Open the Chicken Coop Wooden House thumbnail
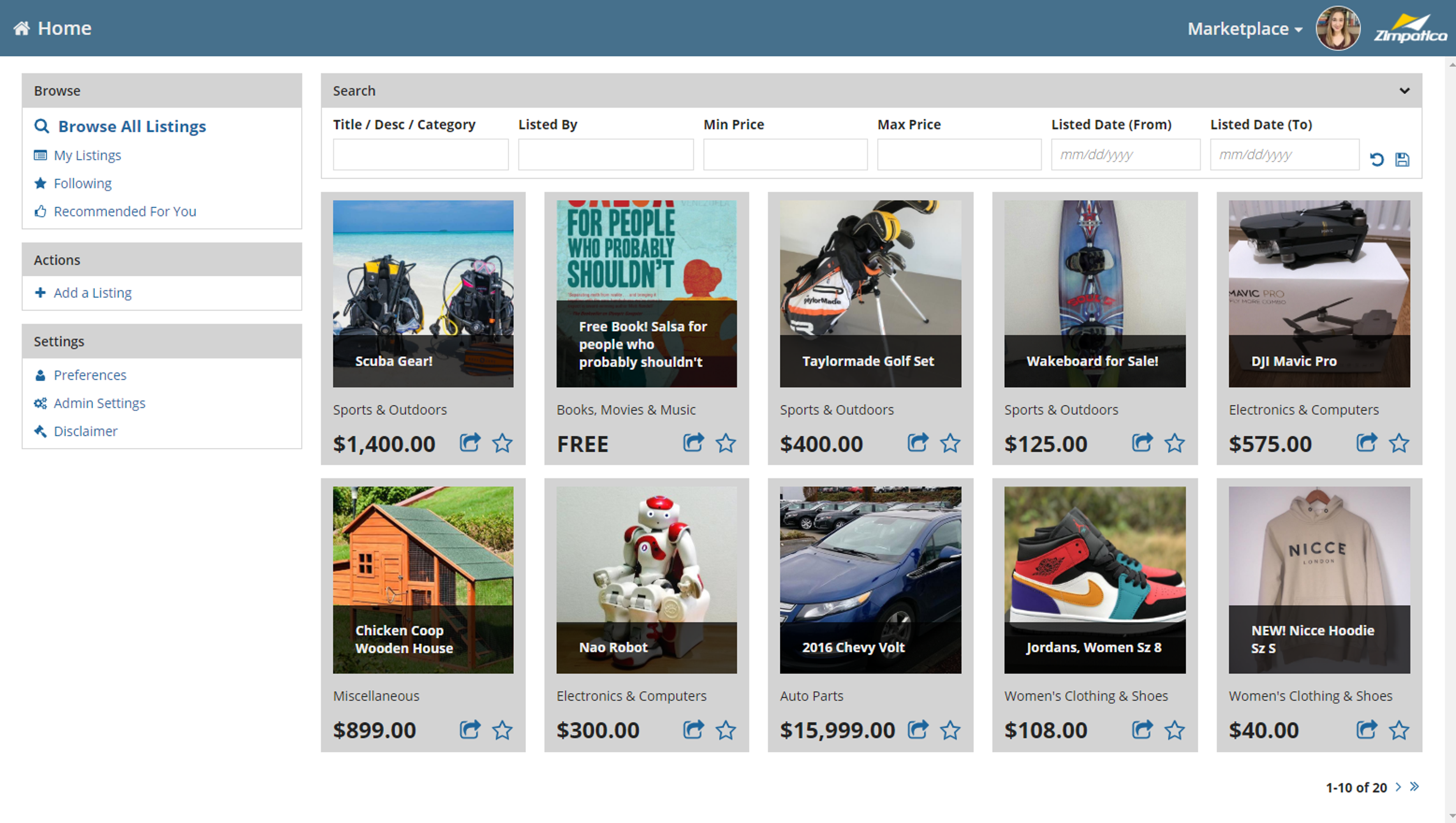Viewport: 1456px width, 823px height. click(423, 580)
